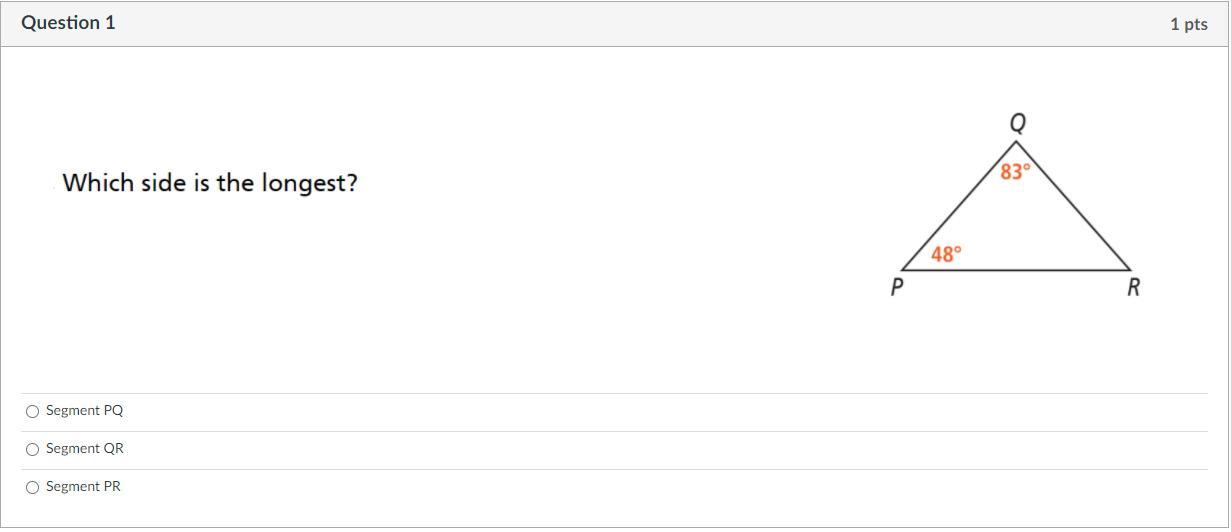Click vertex label R below the triangle
The height and width of the screenshot is (532, 1231).
tap(1133, 288)
